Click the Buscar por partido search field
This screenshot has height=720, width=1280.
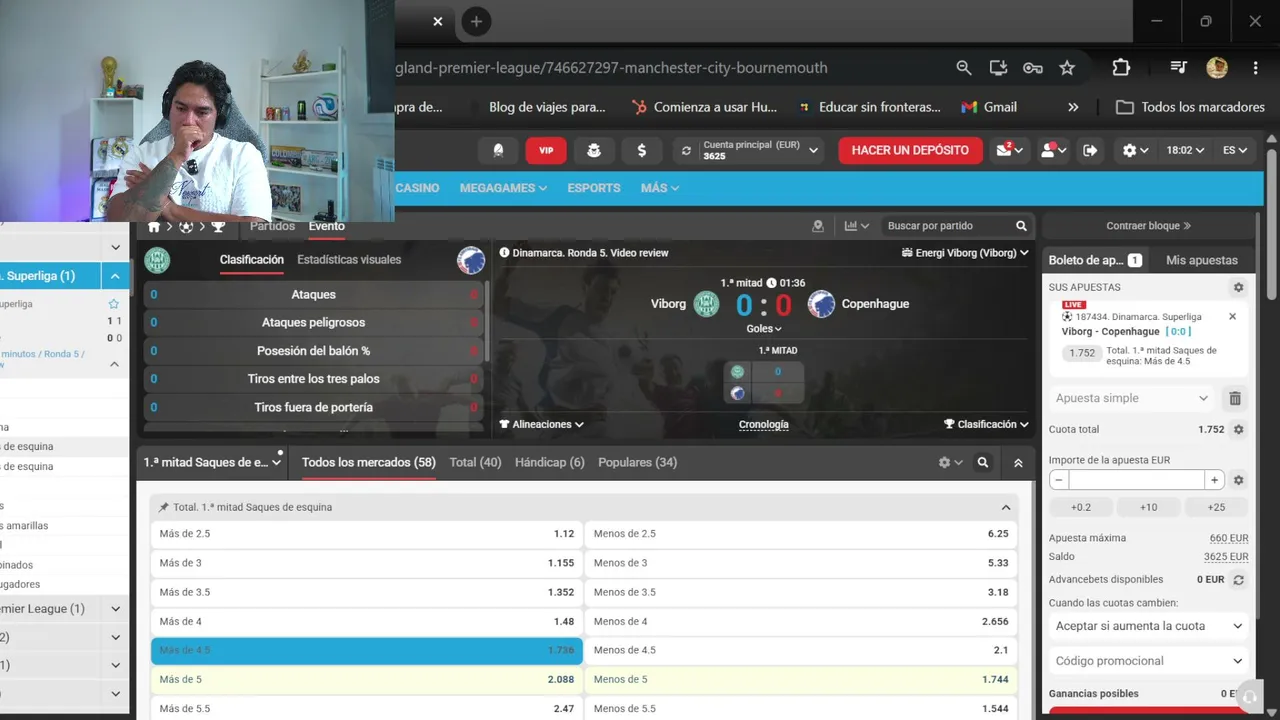[948, 226]
